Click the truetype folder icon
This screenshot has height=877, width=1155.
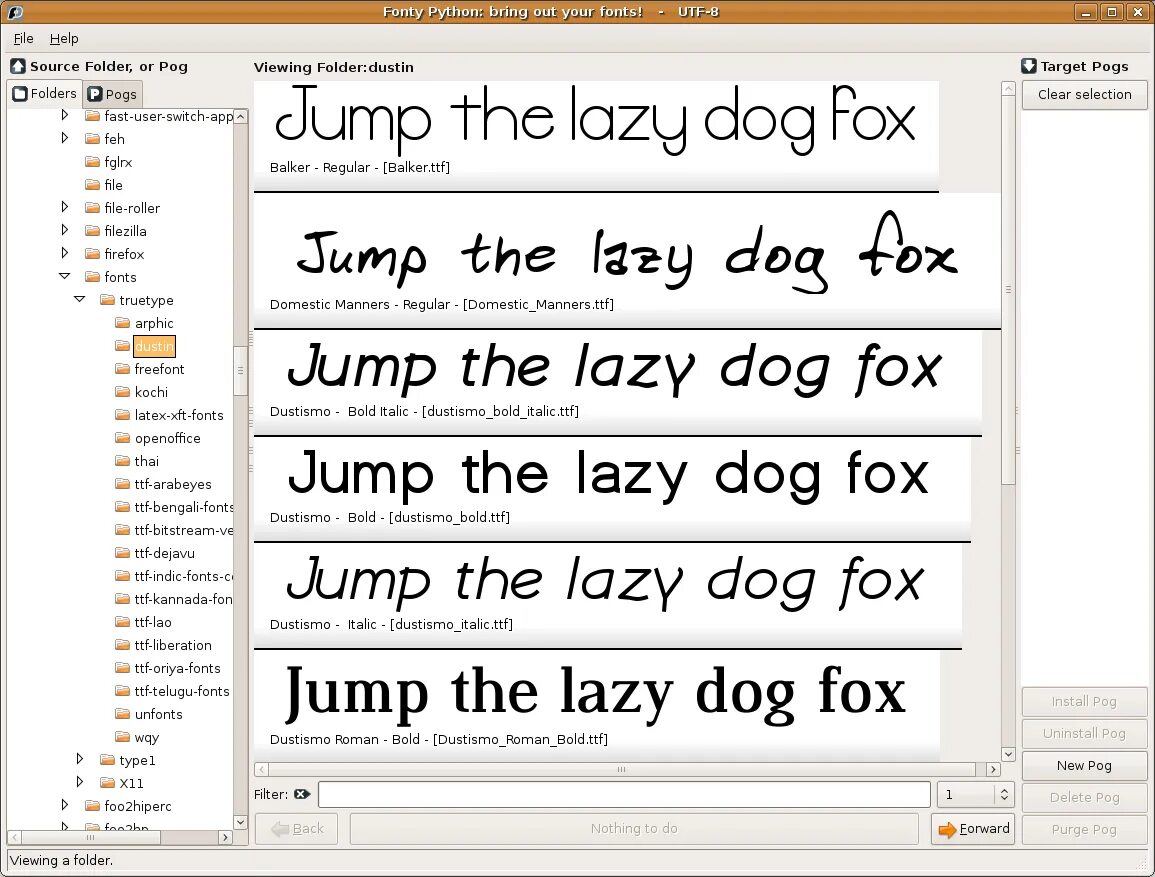coord(108,300)
